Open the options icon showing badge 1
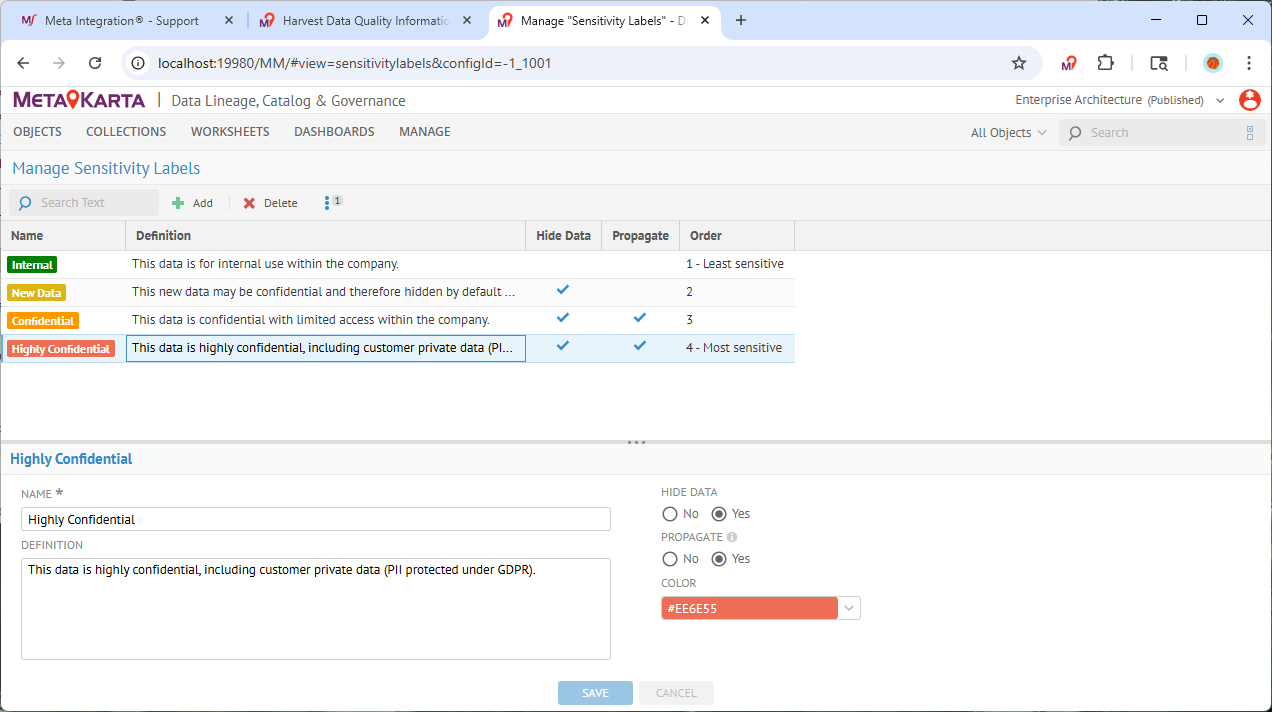This screenshot has width=1272, height=712. [x=329, y=202]
